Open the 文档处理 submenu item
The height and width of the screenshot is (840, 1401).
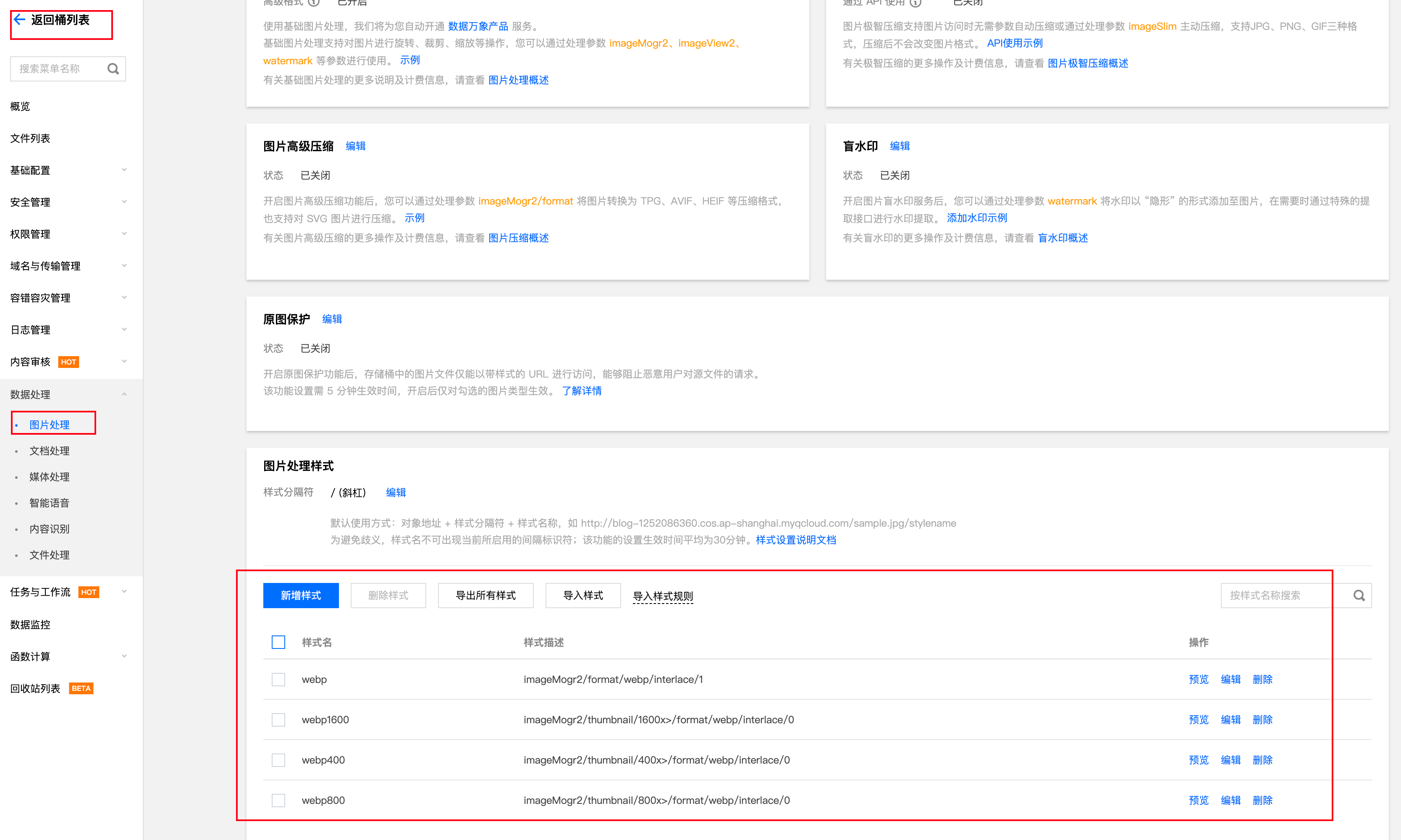[x=49, y=451]
